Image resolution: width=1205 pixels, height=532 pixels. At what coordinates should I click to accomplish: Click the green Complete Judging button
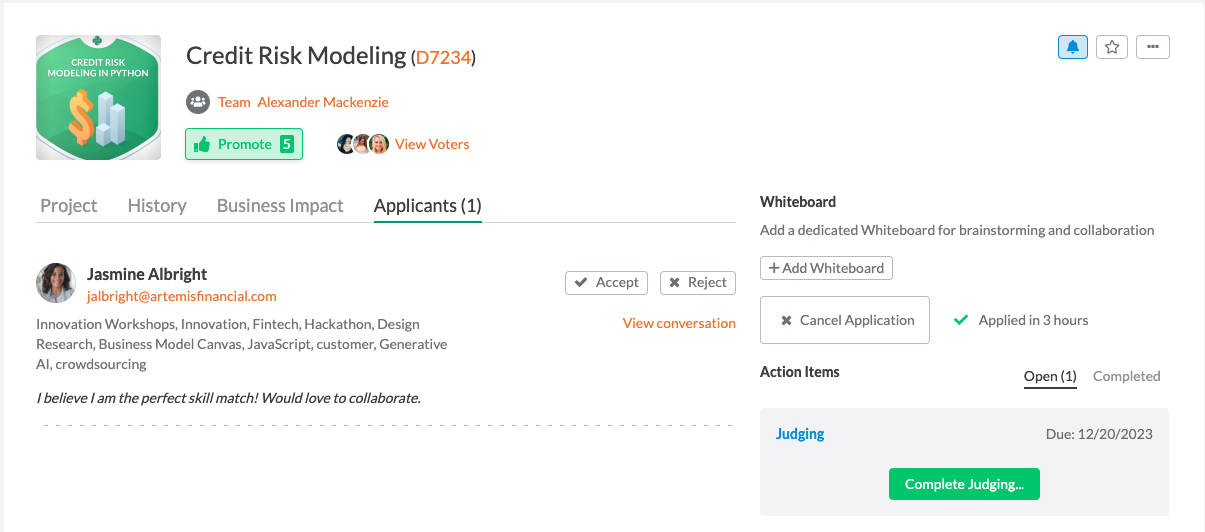click(x=964, y=484)
